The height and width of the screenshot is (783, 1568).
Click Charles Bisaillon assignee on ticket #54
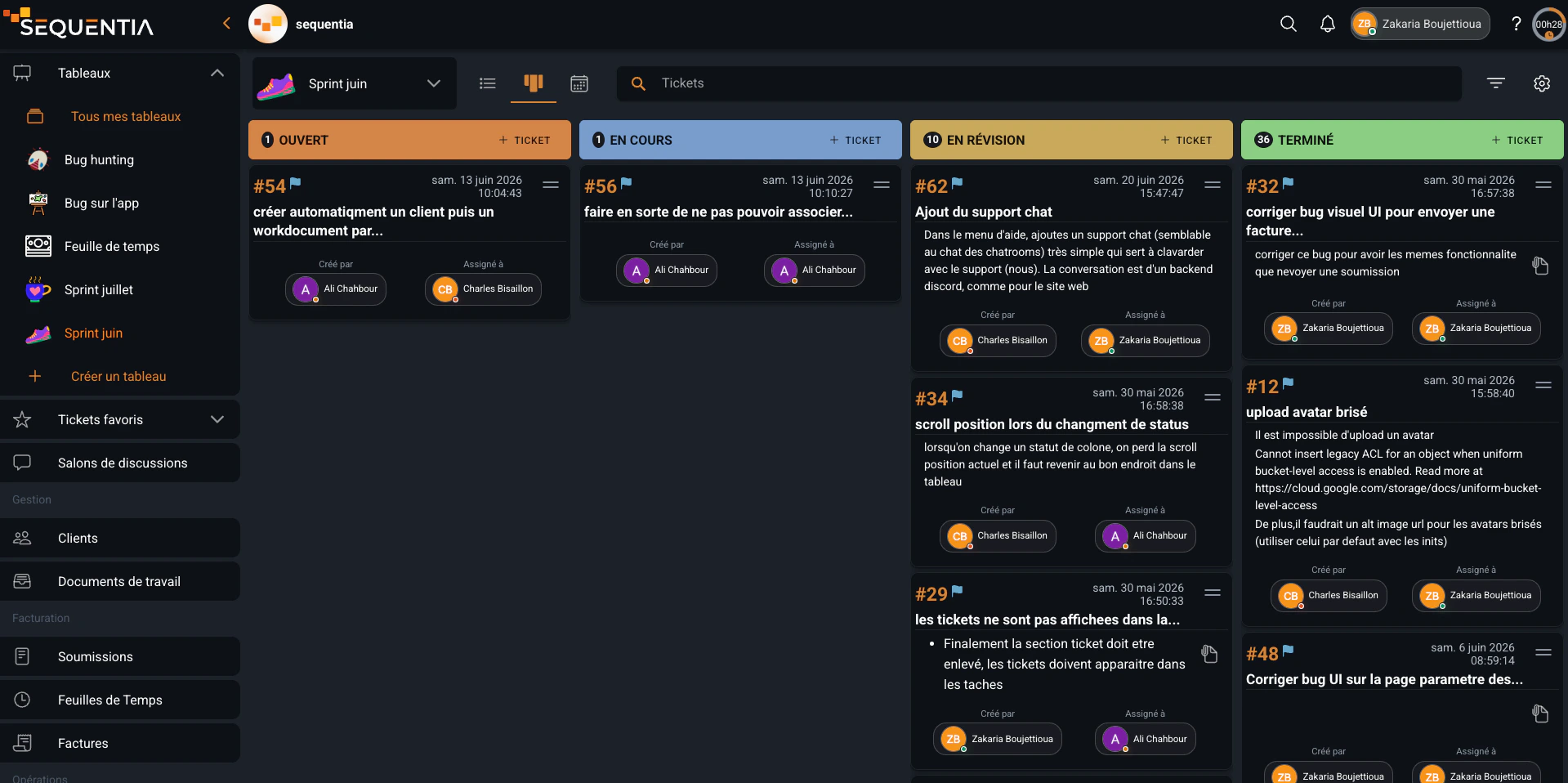483,289
